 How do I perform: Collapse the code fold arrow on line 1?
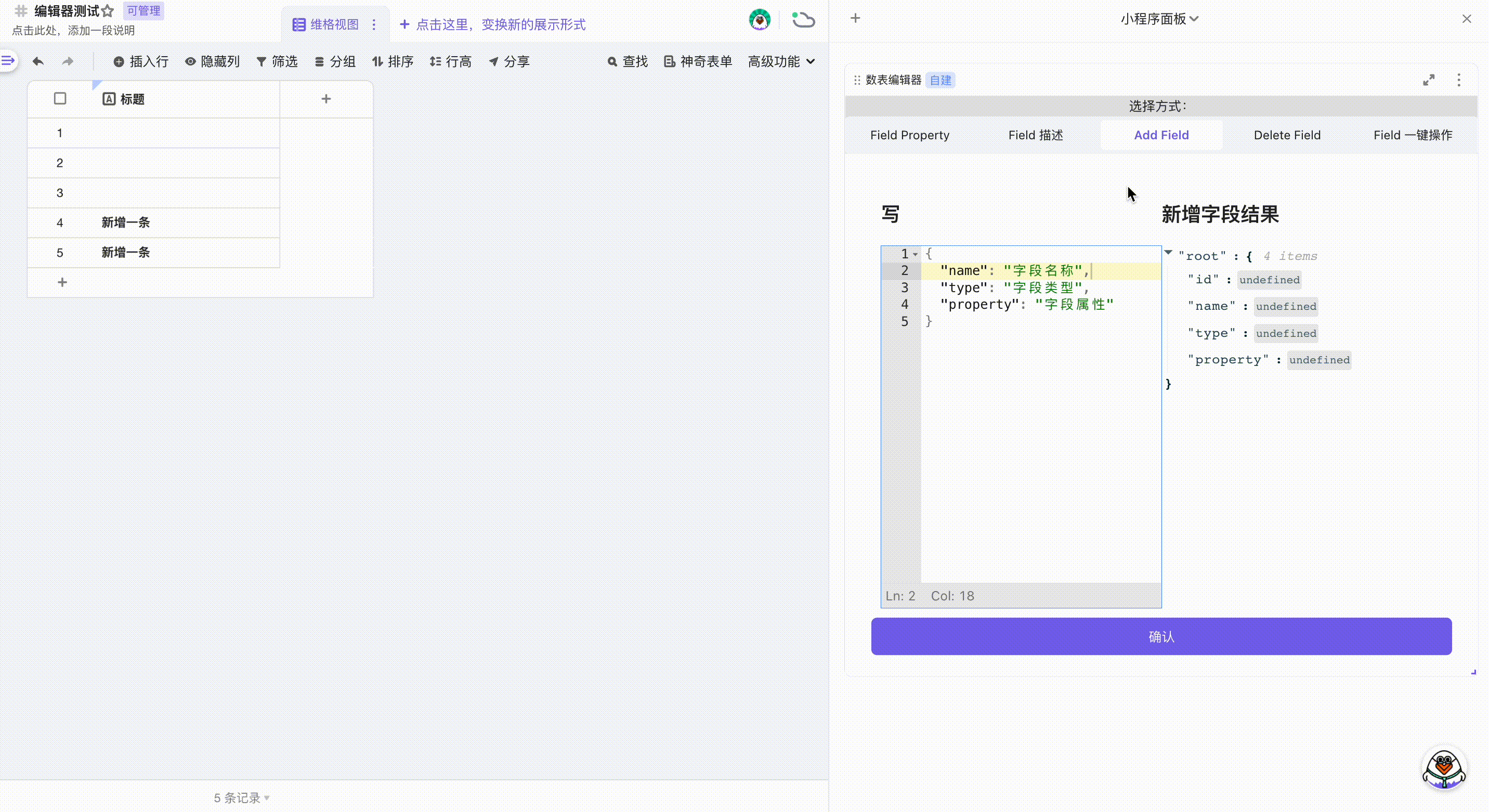(916, 254)
